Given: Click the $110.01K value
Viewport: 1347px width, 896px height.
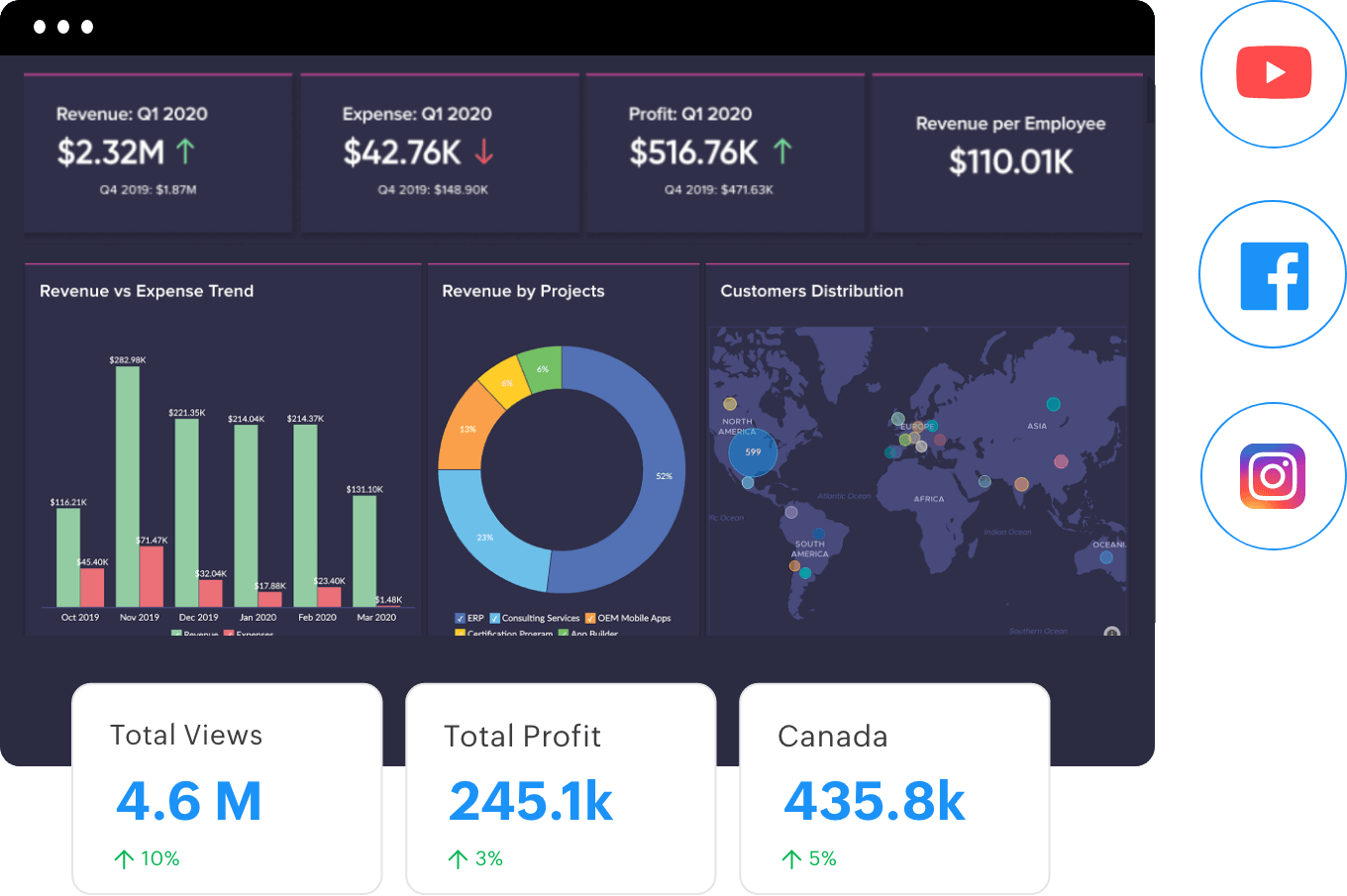Looking at the screenshot, I should pyautogui.click(x=1010, y=161).
